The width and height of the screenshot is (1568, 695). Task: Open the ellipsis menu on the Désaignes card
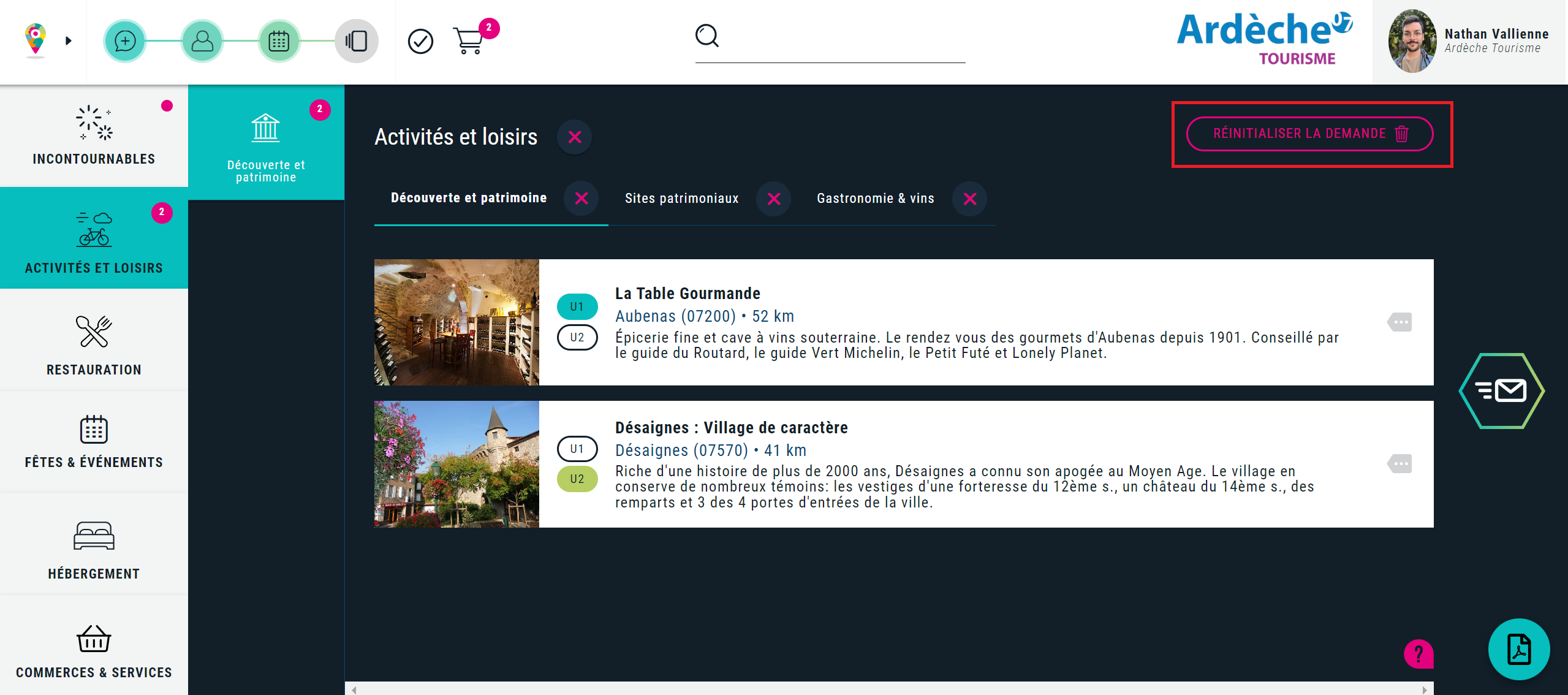[x=1401, y=464]
